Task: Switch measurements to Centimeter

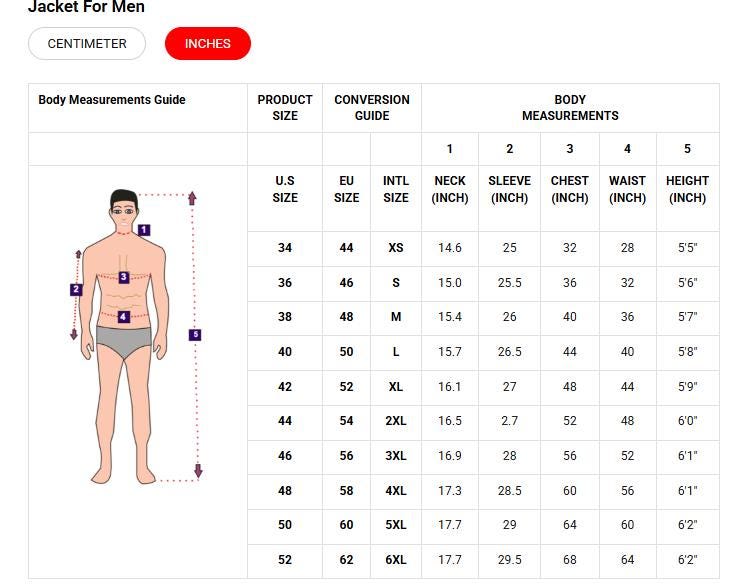Action: (x=87, y=44)
